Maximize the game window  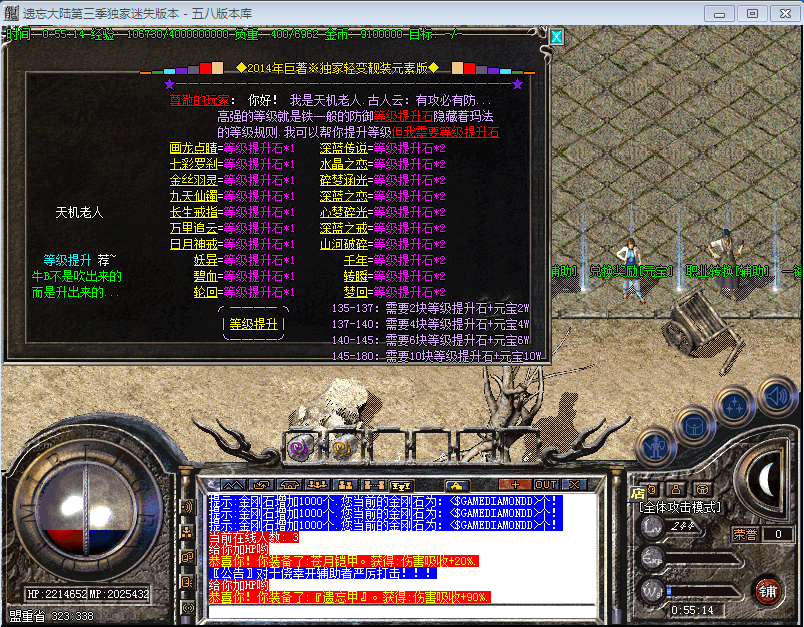coord(752,14)
